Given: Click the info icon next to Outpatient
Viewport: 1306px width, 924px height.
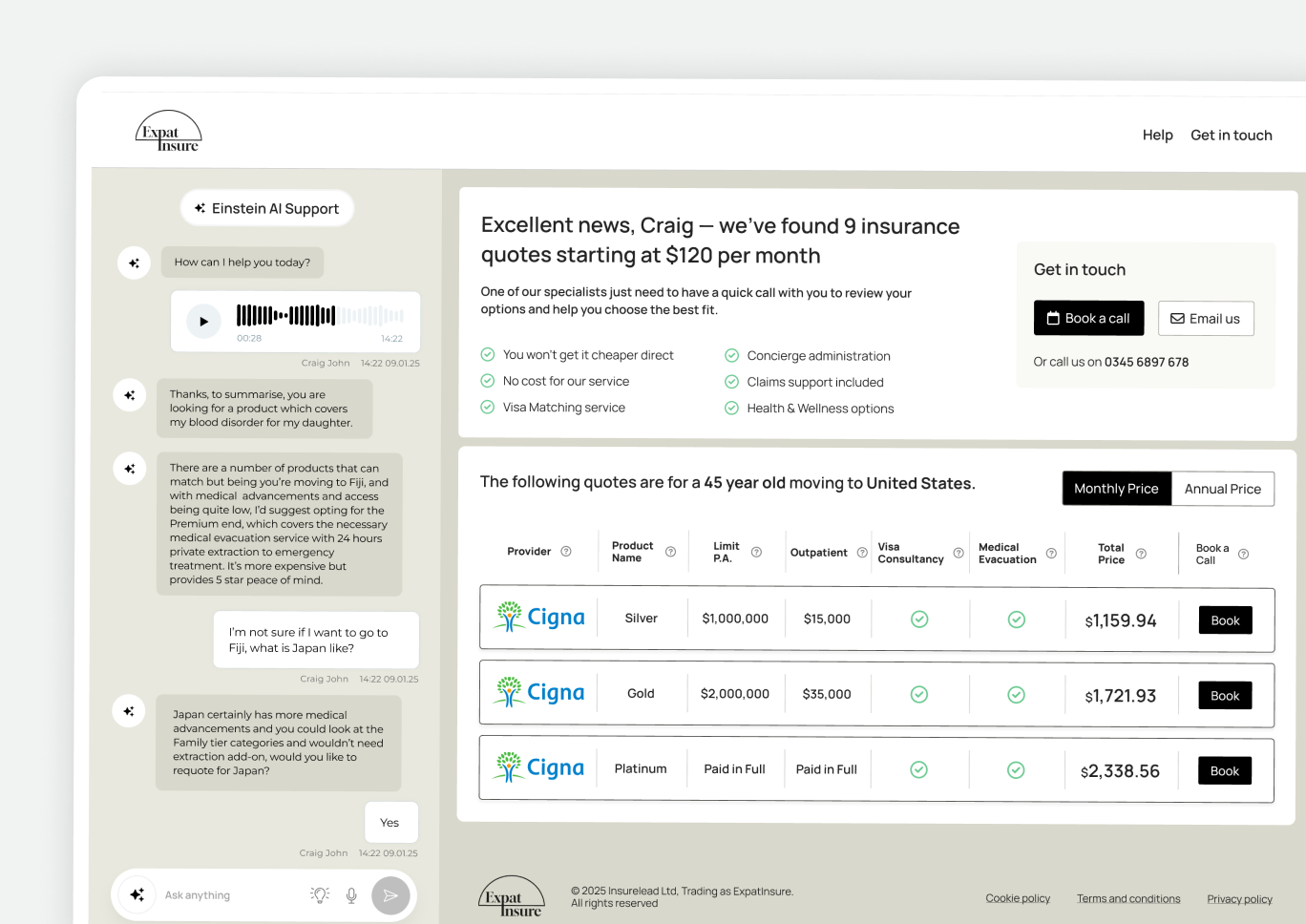Looking at the screenshot, I should [x=862, y=553].
